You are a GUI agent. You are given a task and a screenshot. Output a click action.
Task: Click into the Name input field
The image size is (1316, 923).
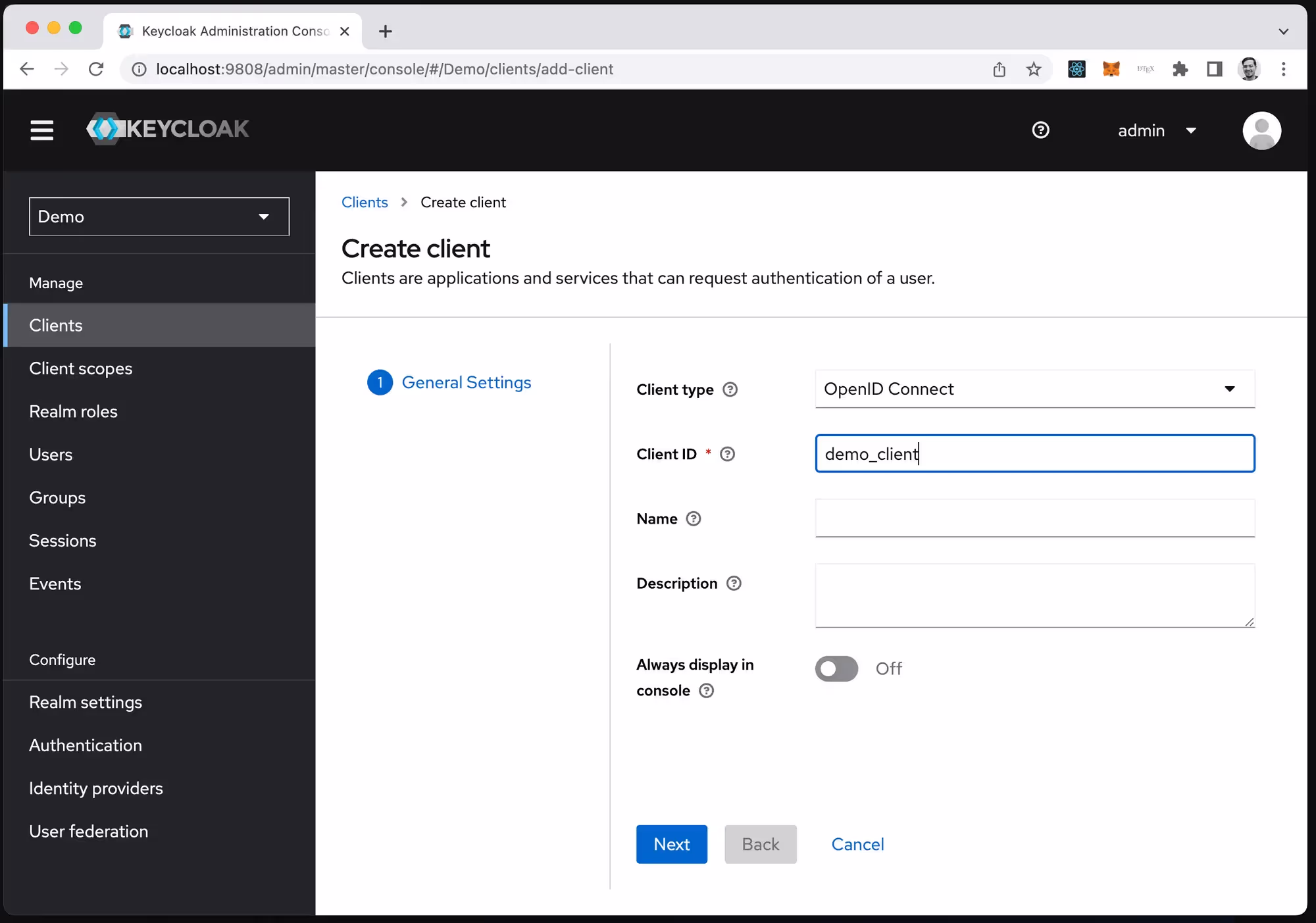pyautogui.click(x=1034, y=518)
